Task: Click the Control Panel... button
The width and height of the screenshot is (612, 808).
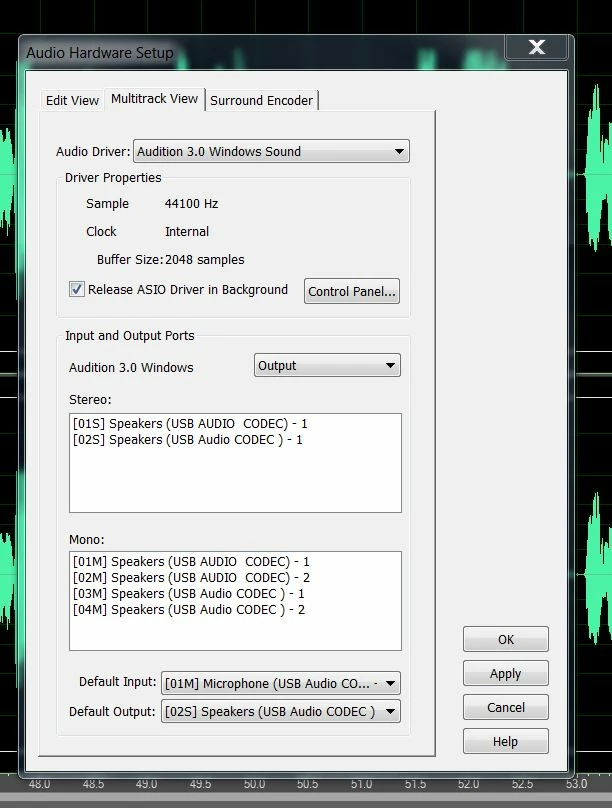Action: click(x=352, y=291)
